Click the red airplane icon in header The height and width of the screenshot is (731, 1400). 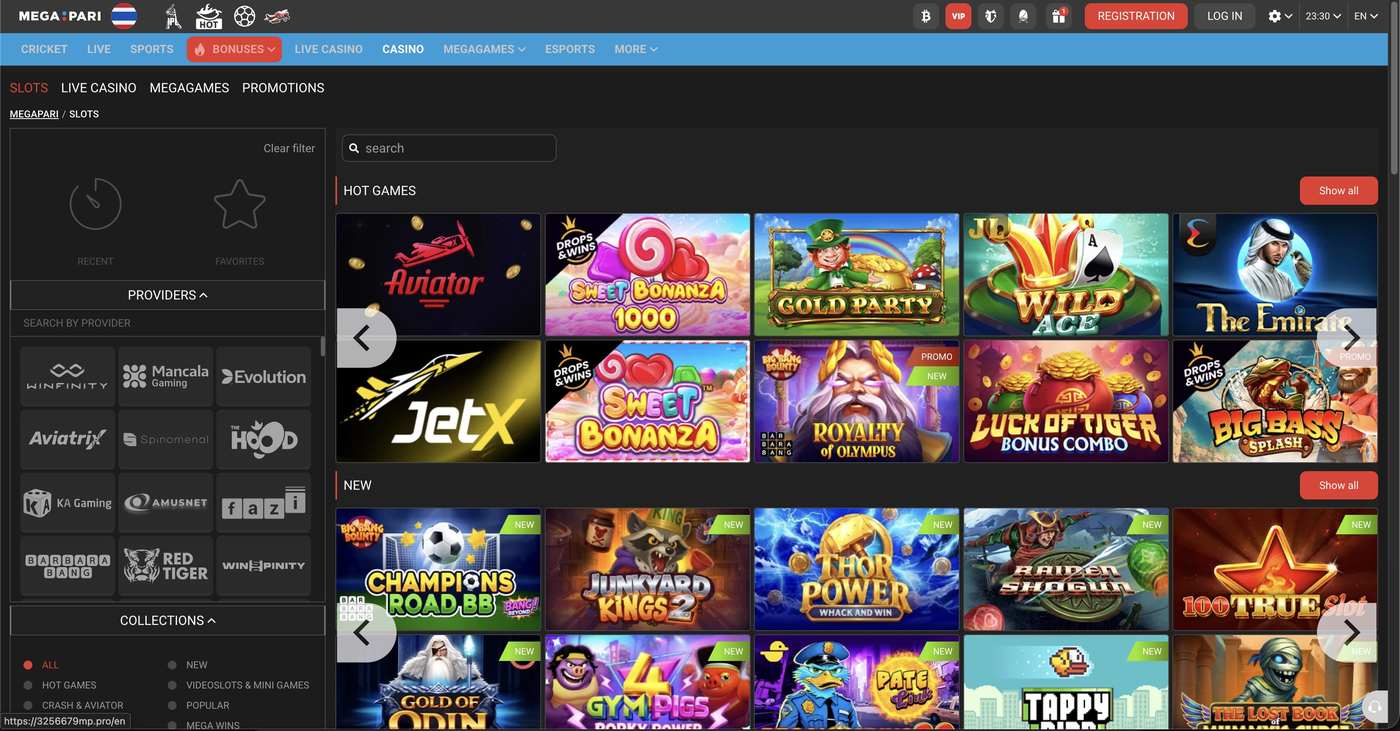tap(277, 16)
